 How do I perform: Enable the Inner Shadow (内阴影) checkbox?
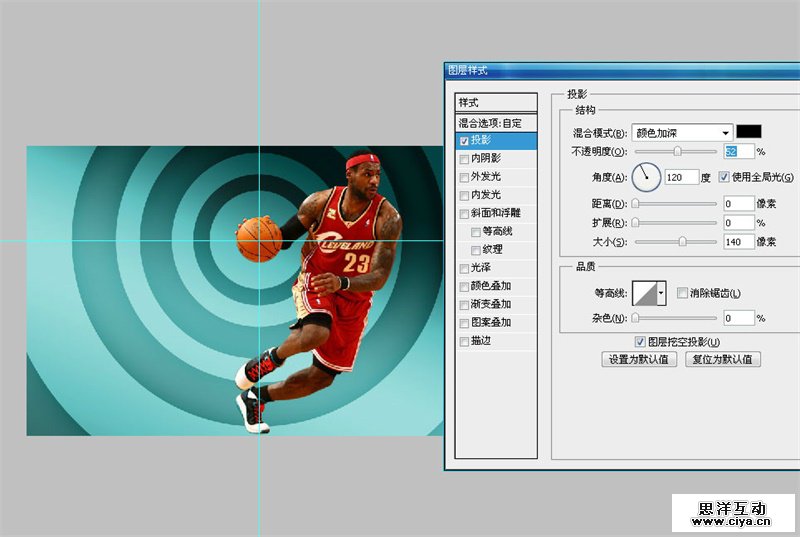(464, 159)
